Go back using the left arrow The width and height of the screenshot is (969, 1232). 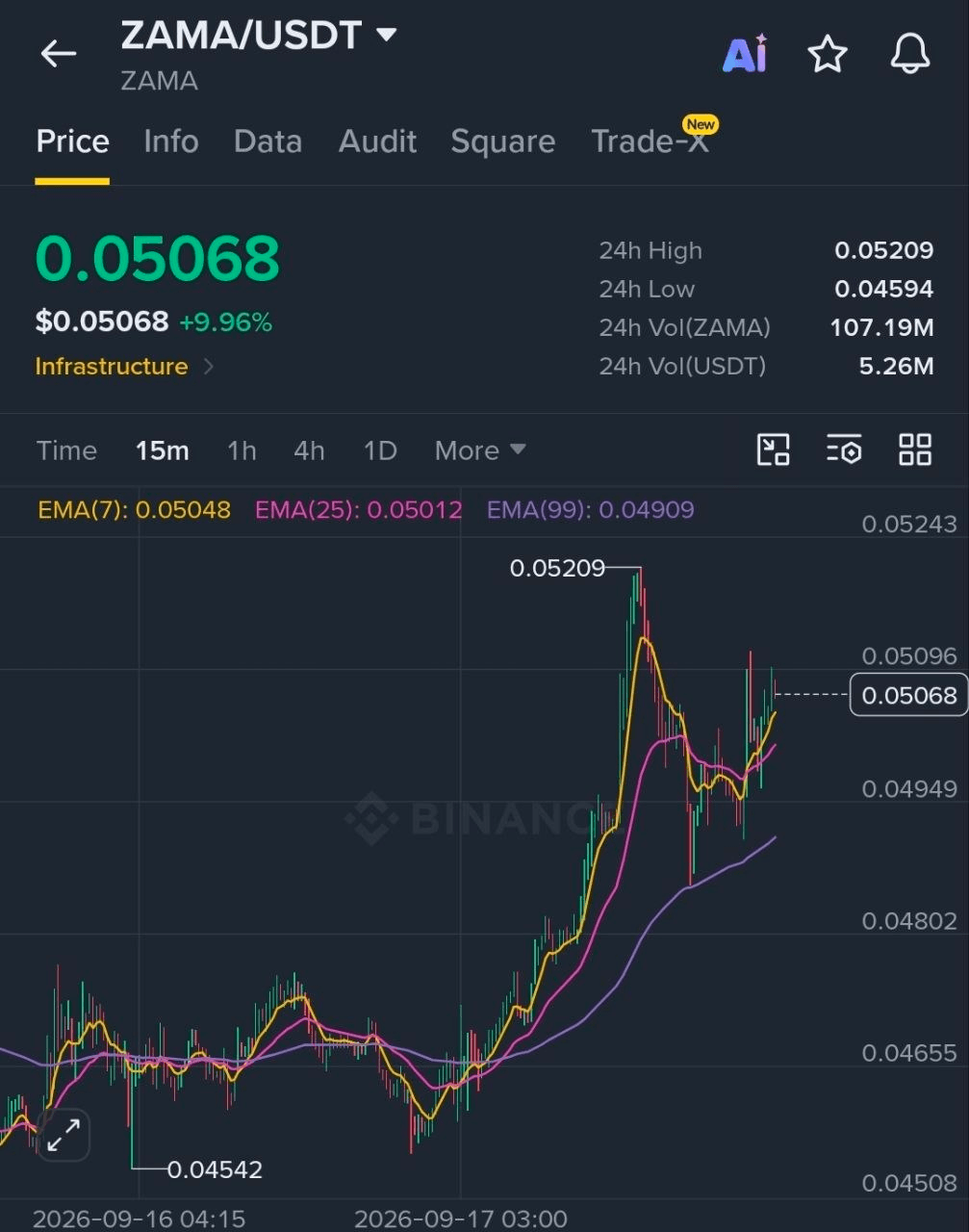pos(58,54)
